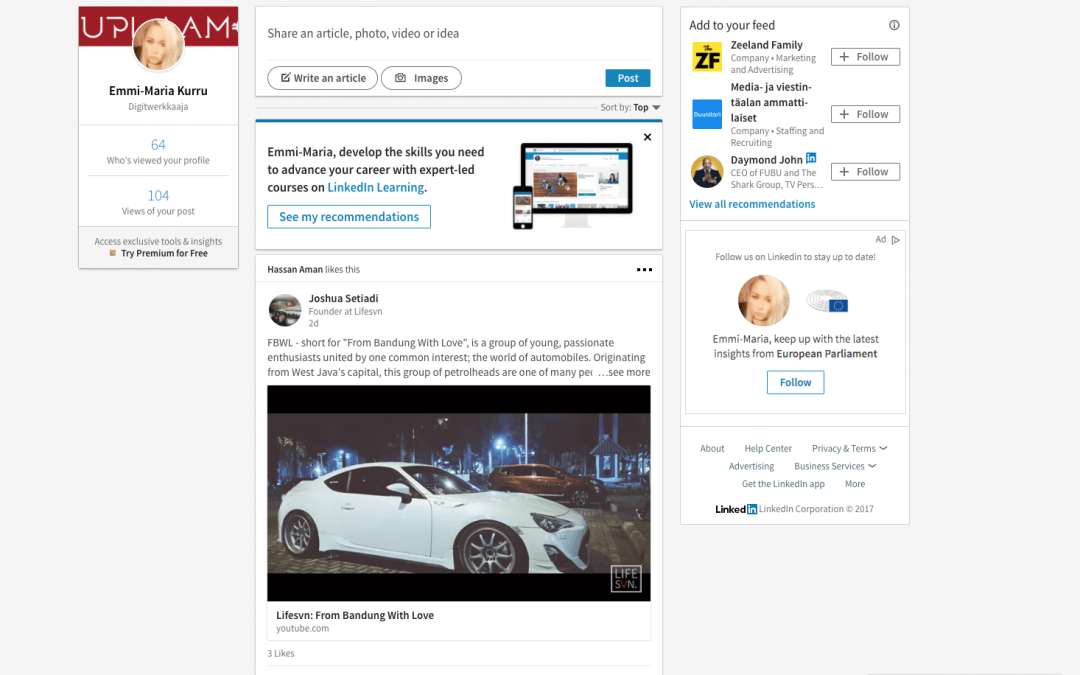Click the 3 Likes count

coord(280,653)
